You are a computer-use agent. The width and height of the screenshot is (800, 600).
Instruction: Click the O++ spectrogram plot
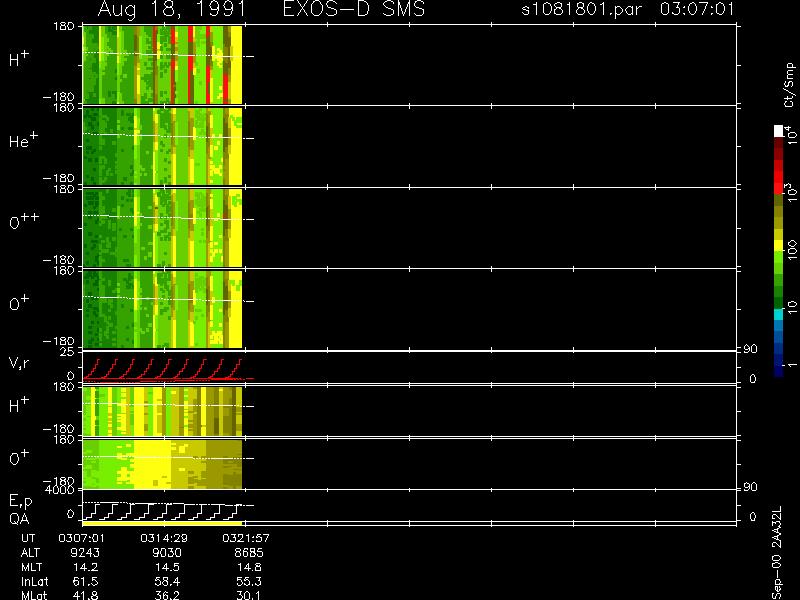tap(162, 228)
